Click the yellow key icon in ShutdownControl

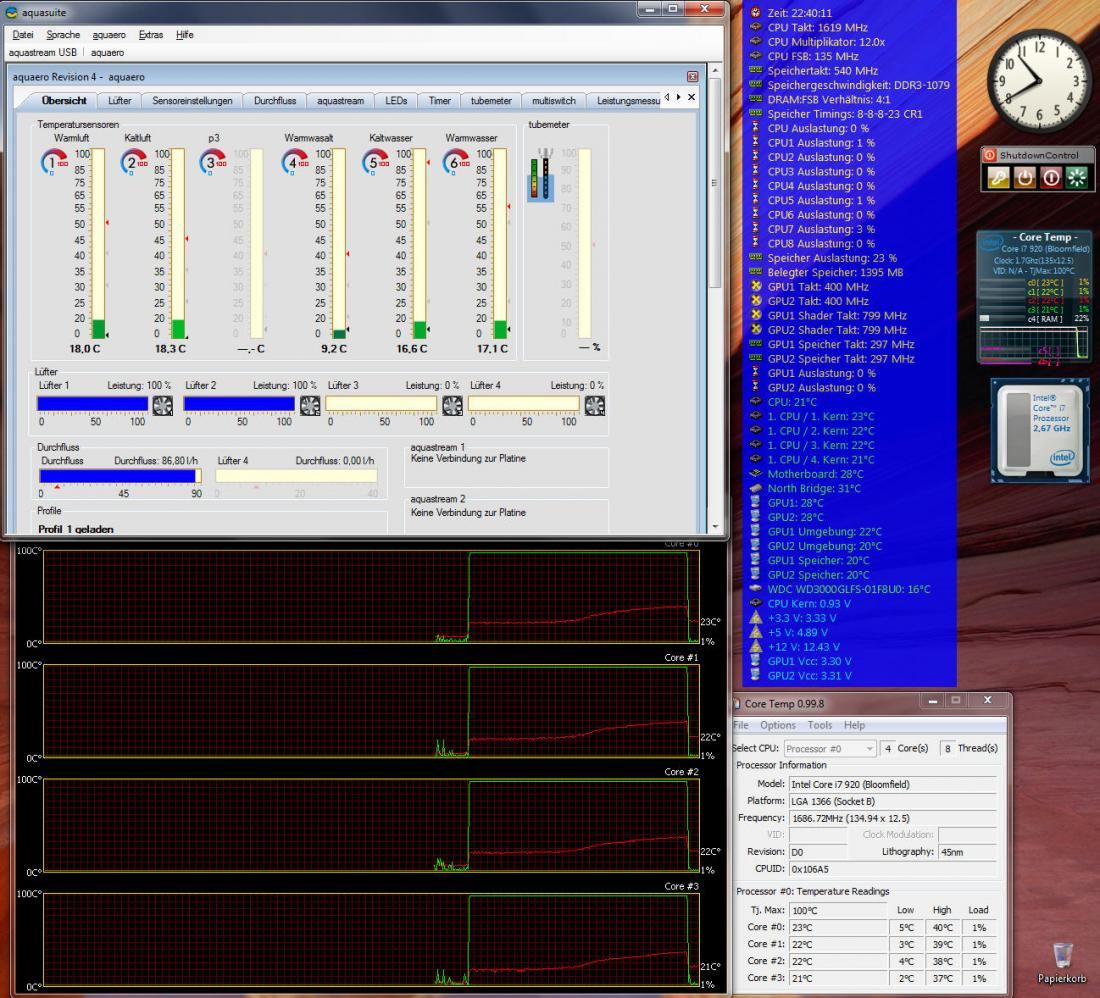coord(998,177)
